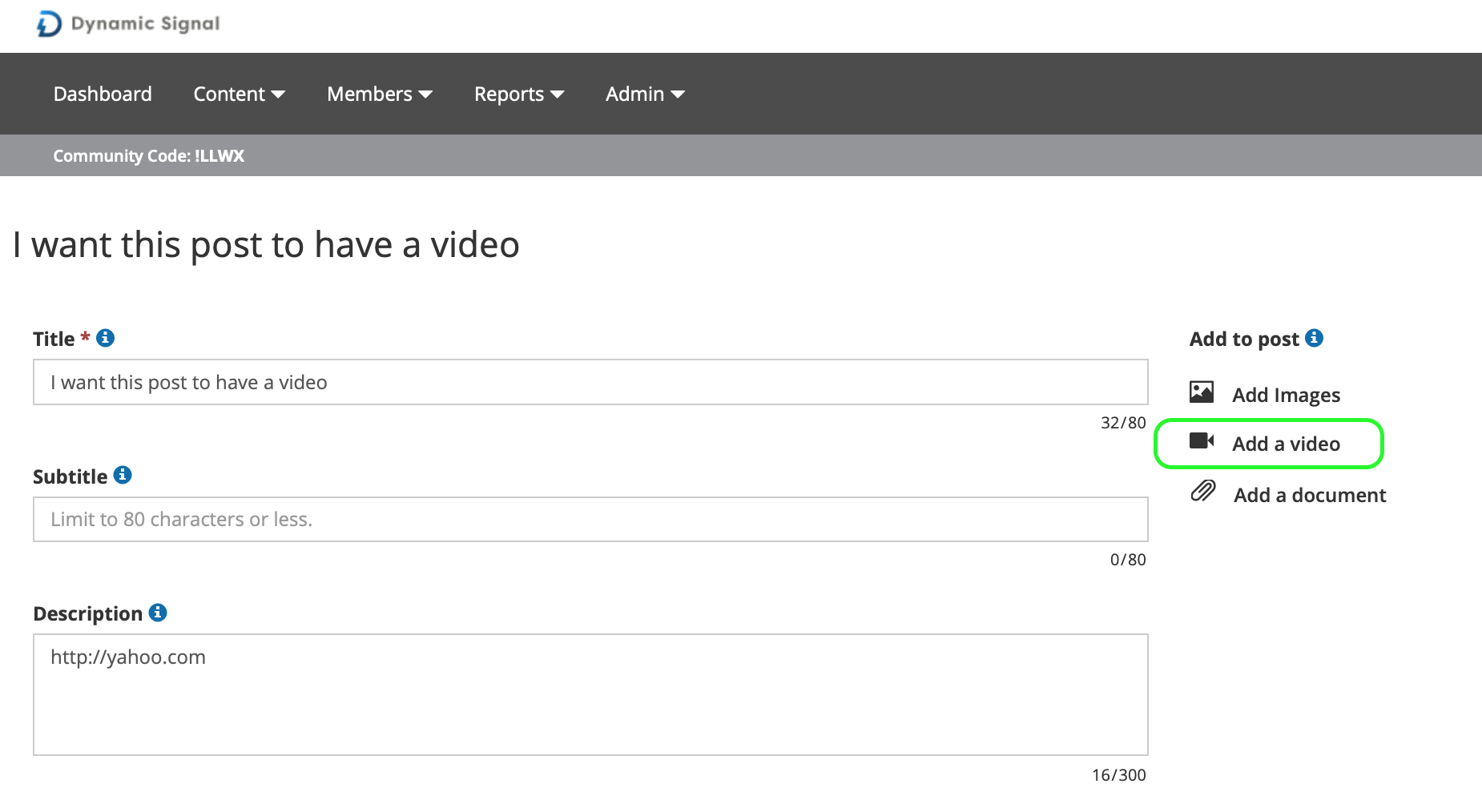
Task: Click the paperclip document icon
Action: click(x=1203, y=491)
